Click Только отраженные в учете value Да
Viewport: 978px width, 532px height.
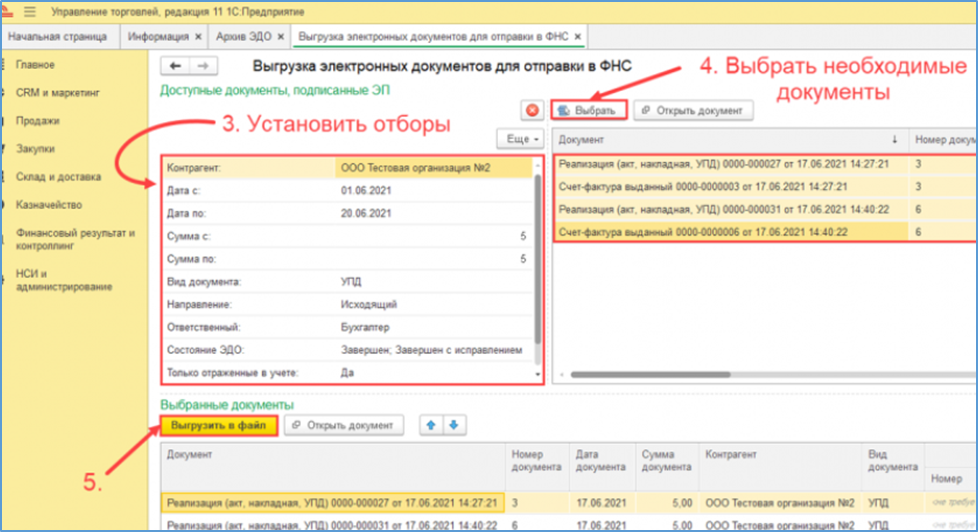(347, 373)
